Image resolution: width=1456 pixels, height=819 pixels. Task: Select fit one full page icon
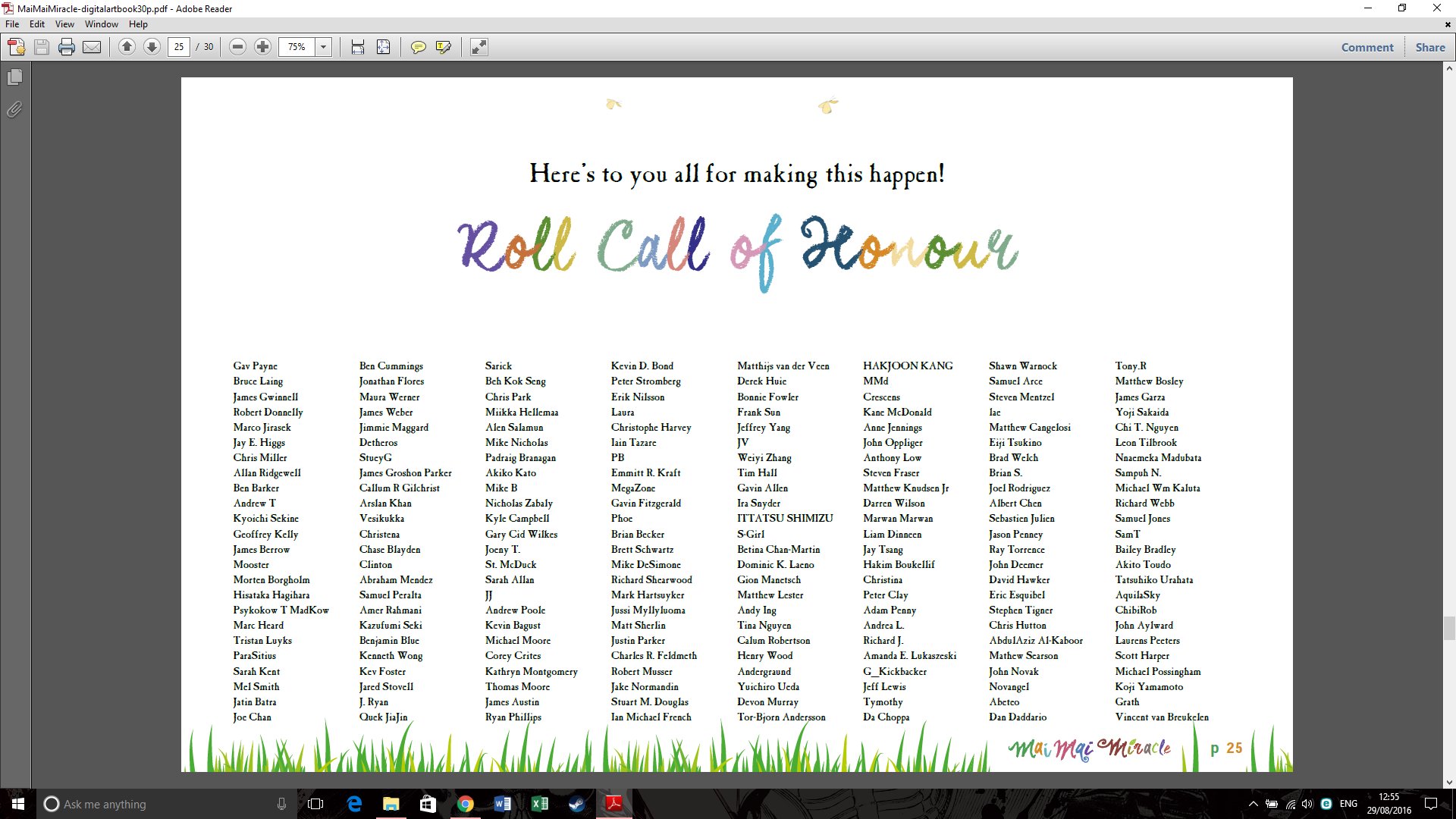click(x=384, y=47)
